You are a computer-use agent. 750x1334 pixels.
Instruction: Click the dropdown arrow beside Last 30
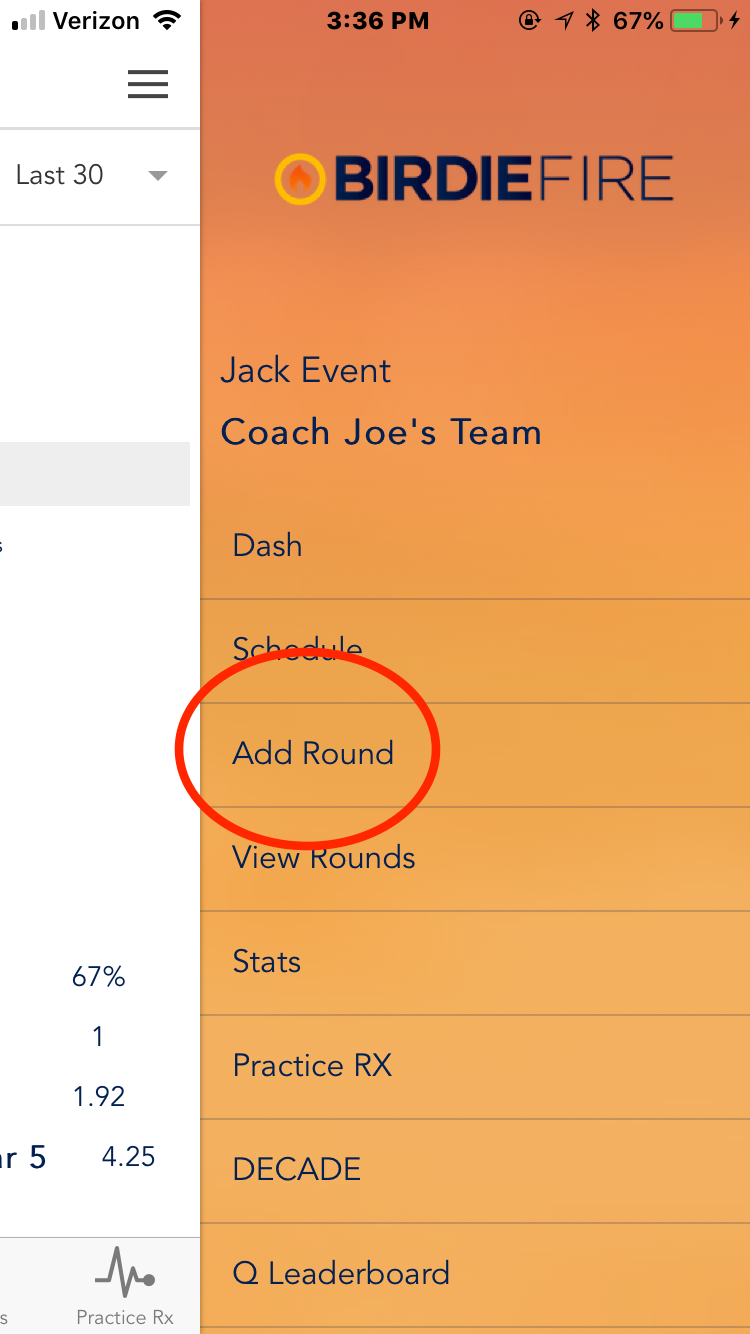pos(157,176)
